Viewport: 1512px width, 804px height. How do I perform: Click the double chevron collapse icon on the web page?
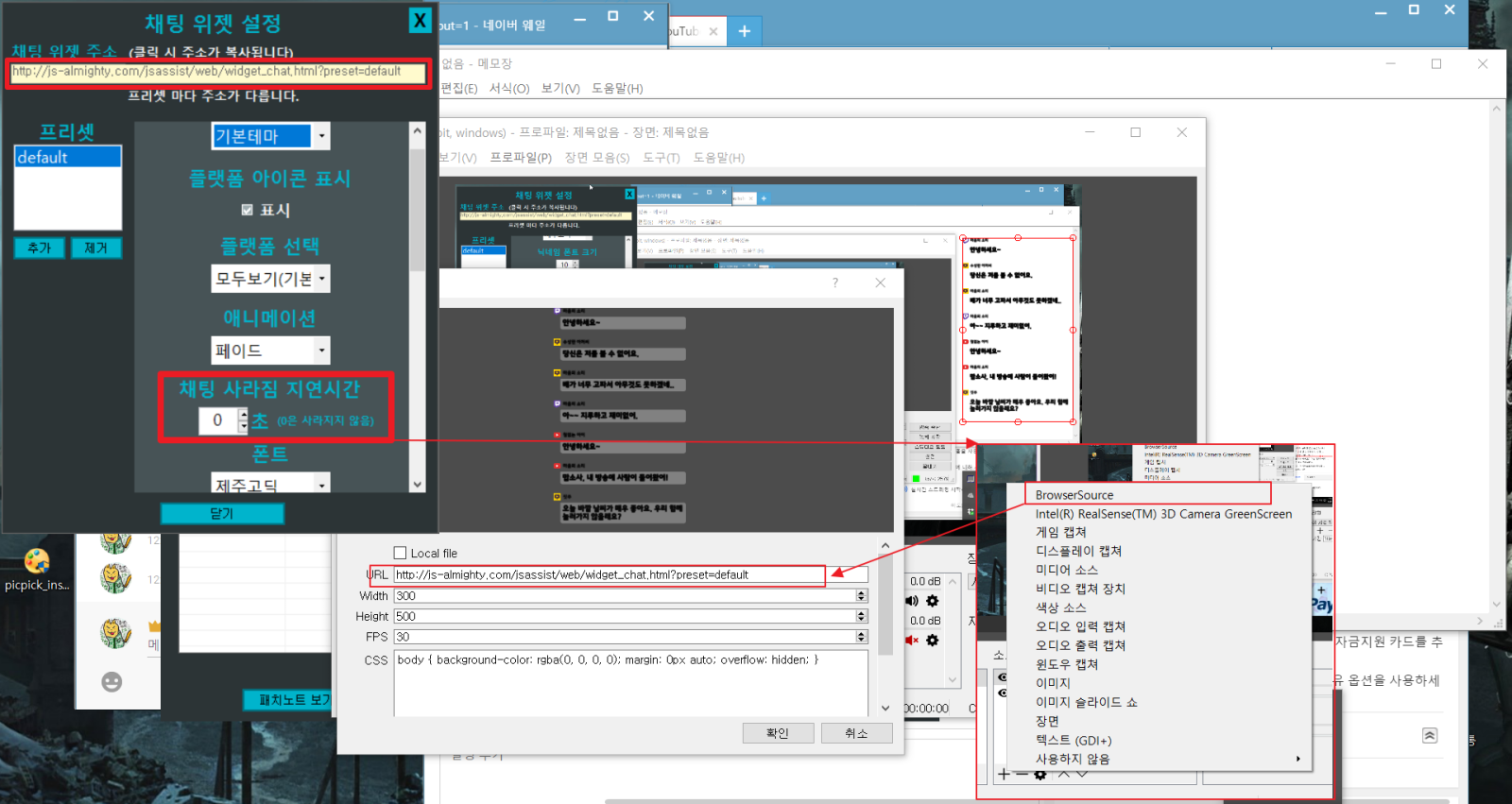pyautogui.click(x=1430, y=735)
